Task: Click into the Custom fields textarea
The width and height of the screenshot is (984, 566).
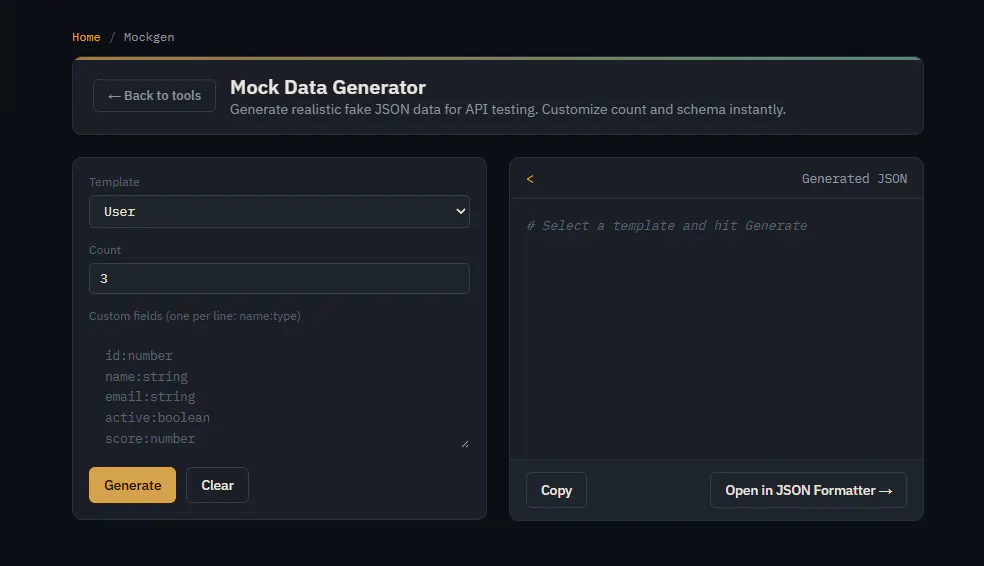Action: (279, 390)
